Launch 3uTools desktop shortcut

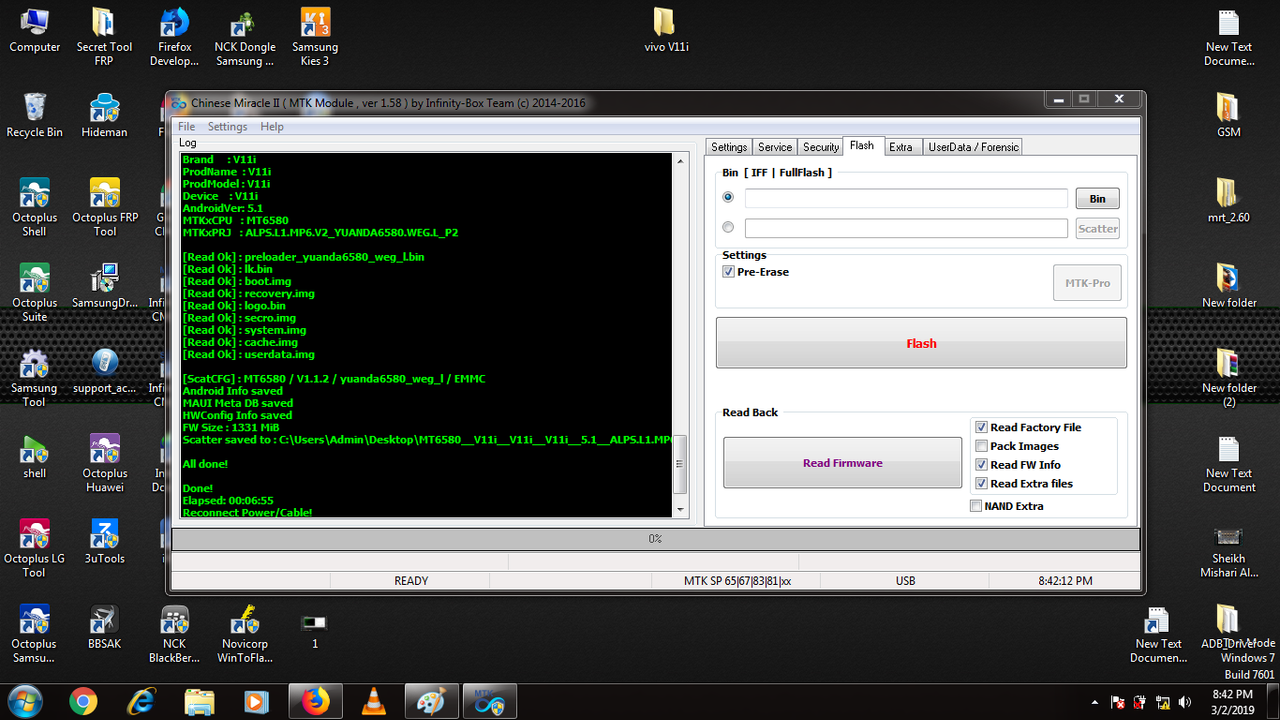click(105, 542)
